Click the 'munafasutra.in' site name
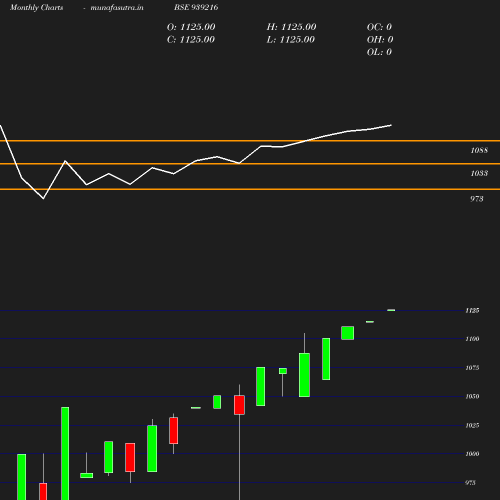 point(117,8)
